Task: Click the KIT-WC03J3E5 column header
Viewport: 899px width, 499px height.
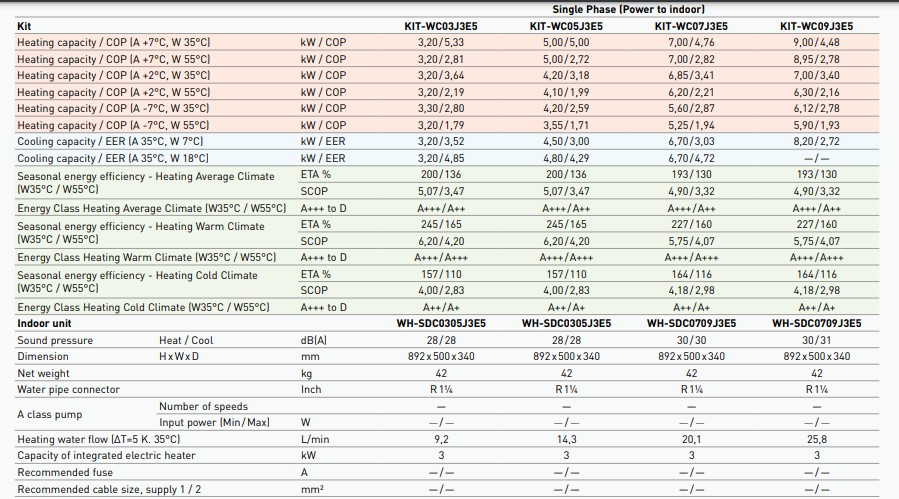Action: click(441, 26)
